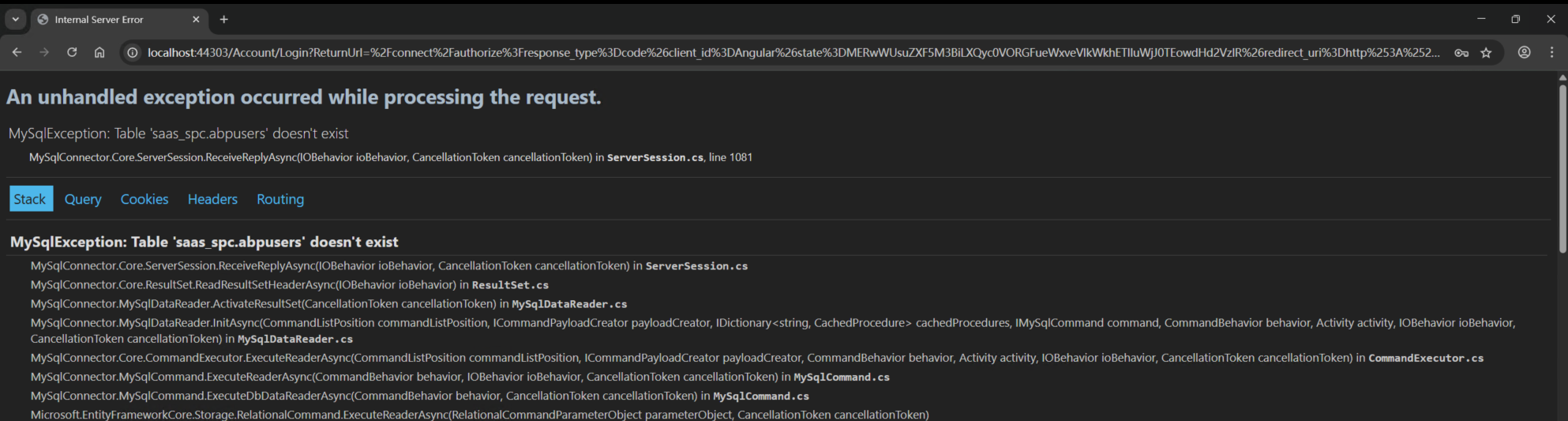Viewport: 1568px width, 421px height.
Task: Show the Headers tab
Action: (x=212, y=199)
